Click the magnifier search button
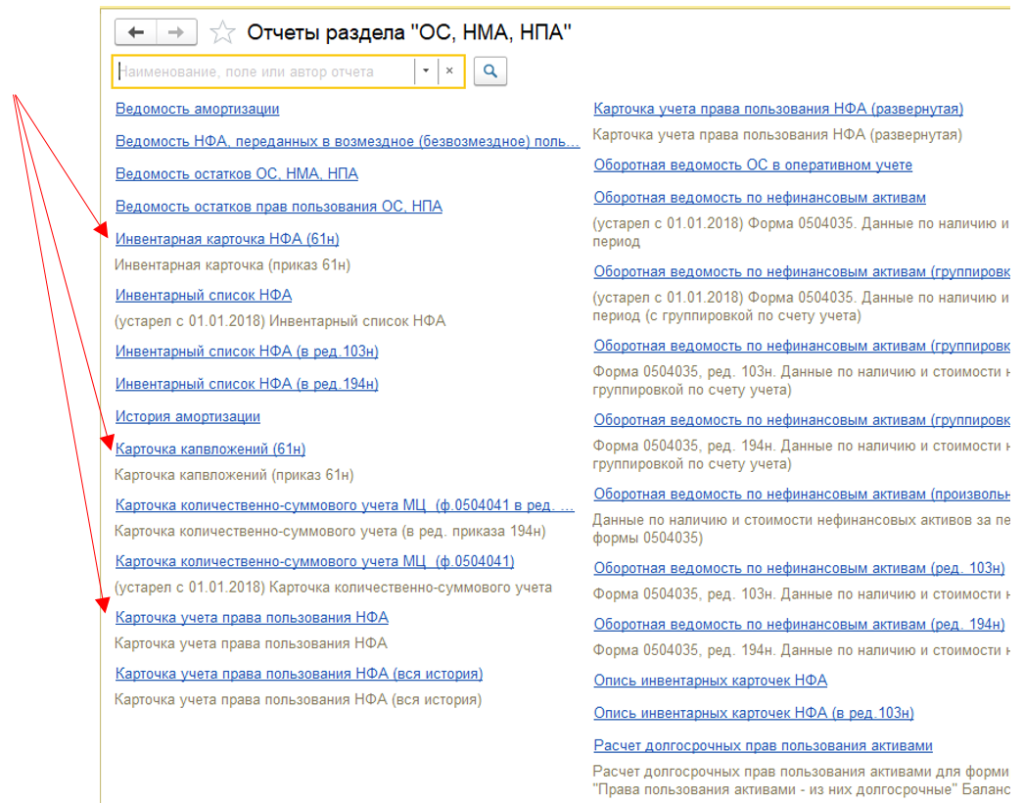This screenshot has height=803, width=1024. tap(490, 71)
